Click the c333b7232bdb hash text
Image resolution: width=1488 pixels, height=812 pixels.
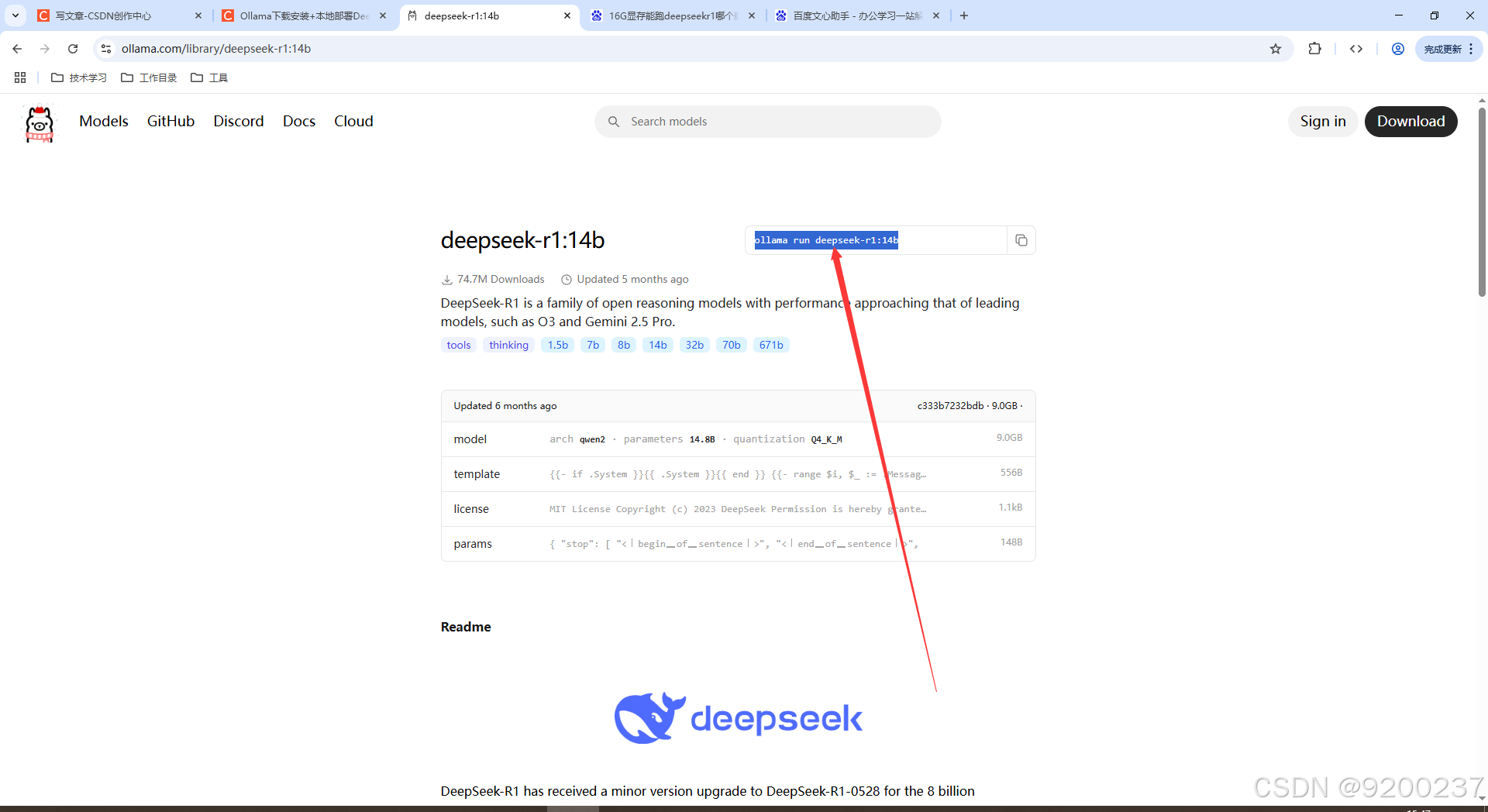point(950,406)
